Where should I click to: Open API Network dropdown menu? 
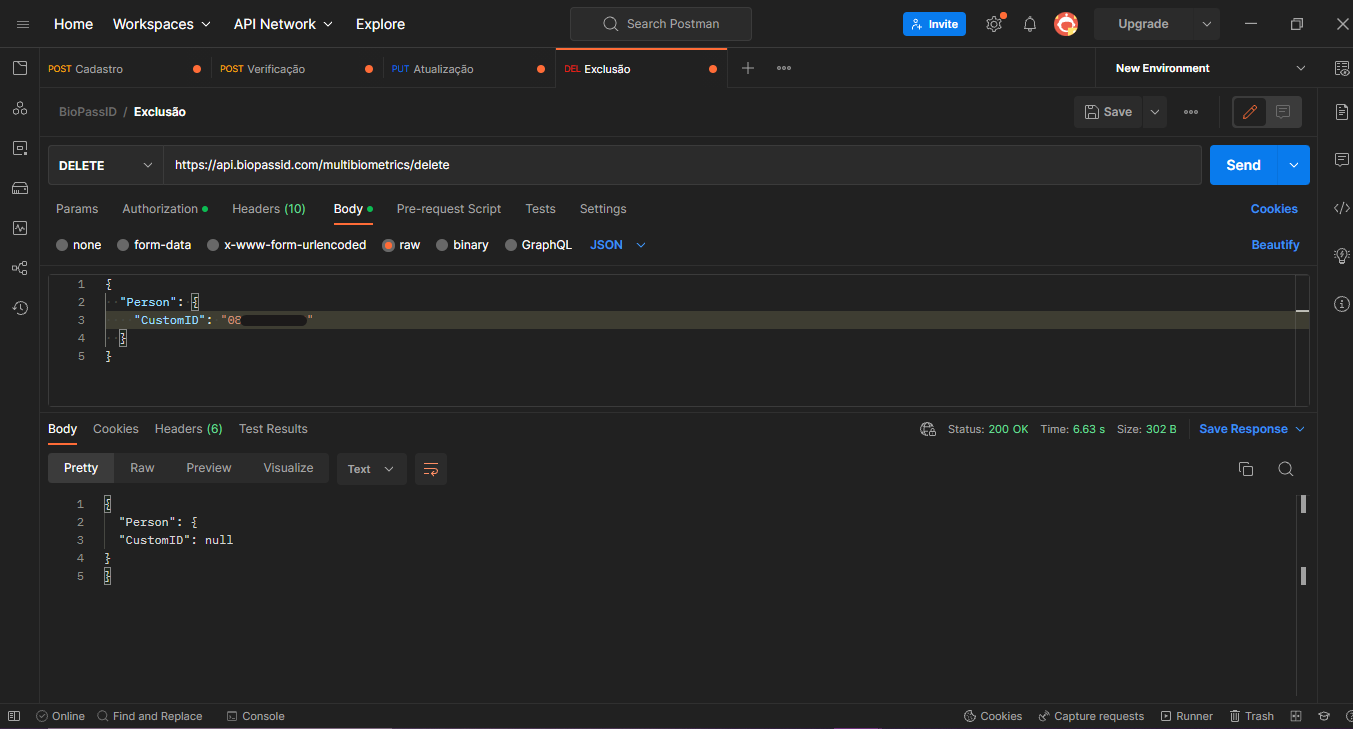(x=284, y=24)
